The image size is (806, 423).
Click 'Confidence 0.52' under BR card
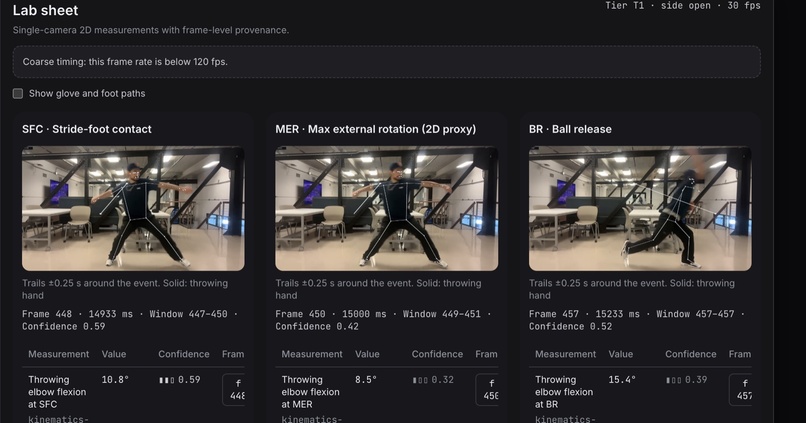pos(571,326)
